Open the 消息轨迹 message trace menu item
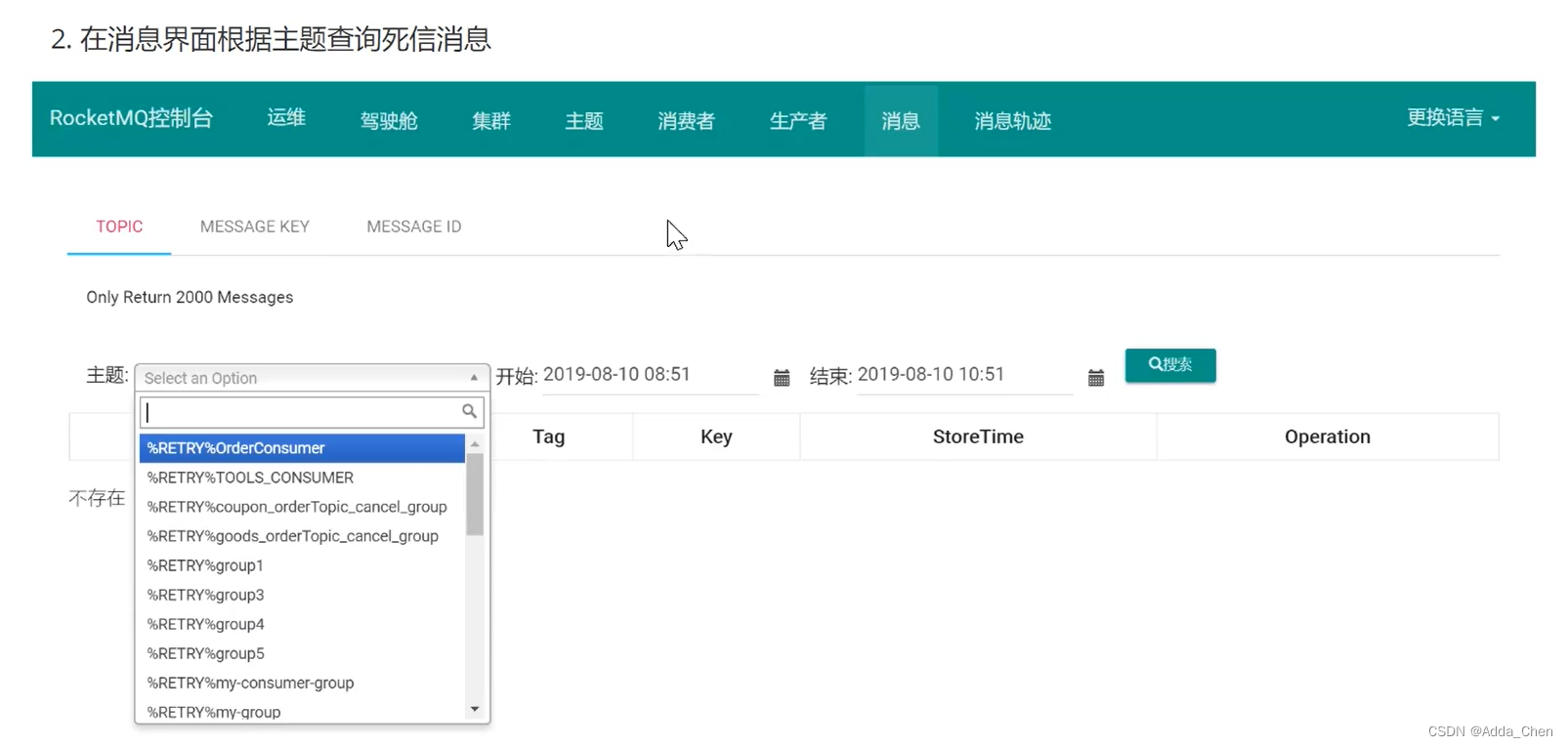This screenshot has height=747, width=1568. pyautogui.click(x=1013, y=121)
